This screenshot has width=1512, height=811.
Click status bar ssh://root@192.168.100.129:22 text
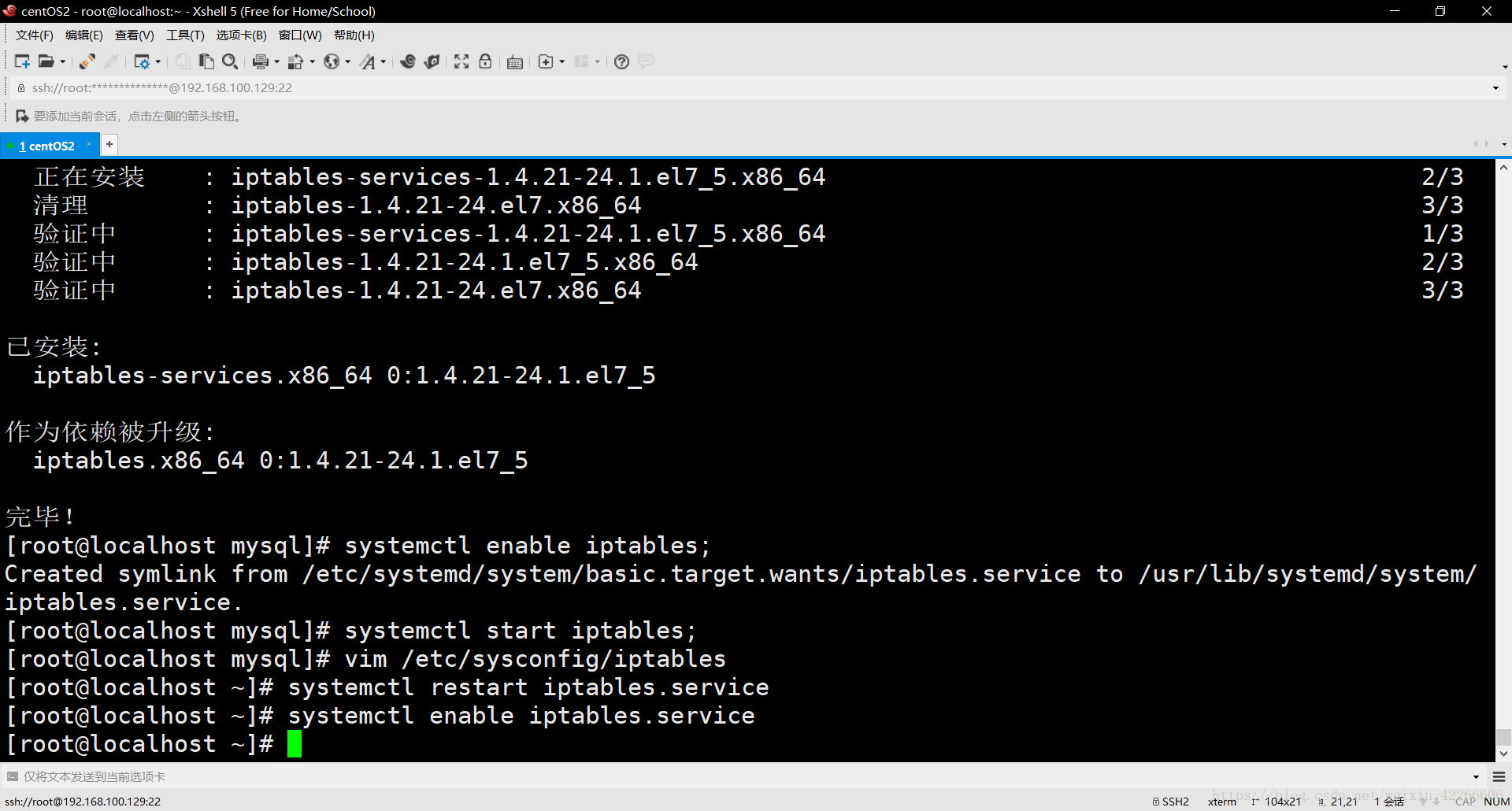pos(83,802)
